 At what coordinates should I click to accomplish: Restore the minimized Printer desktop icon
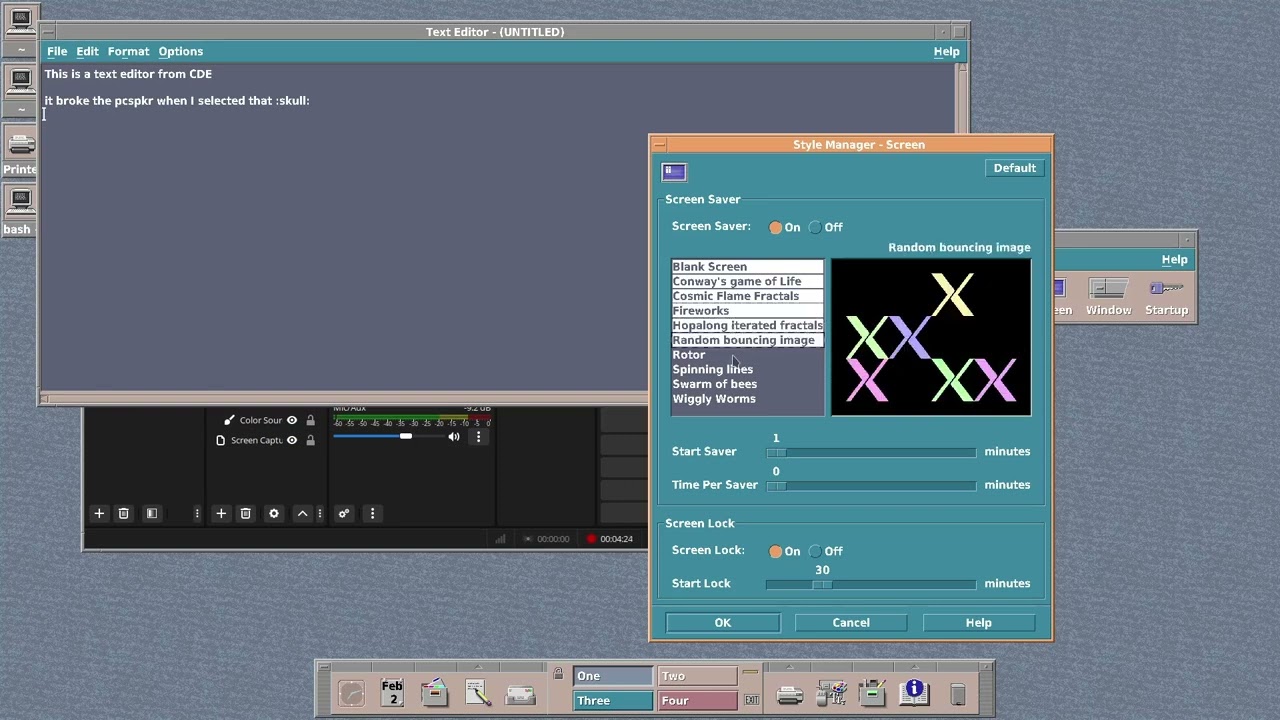click(20, 150)
